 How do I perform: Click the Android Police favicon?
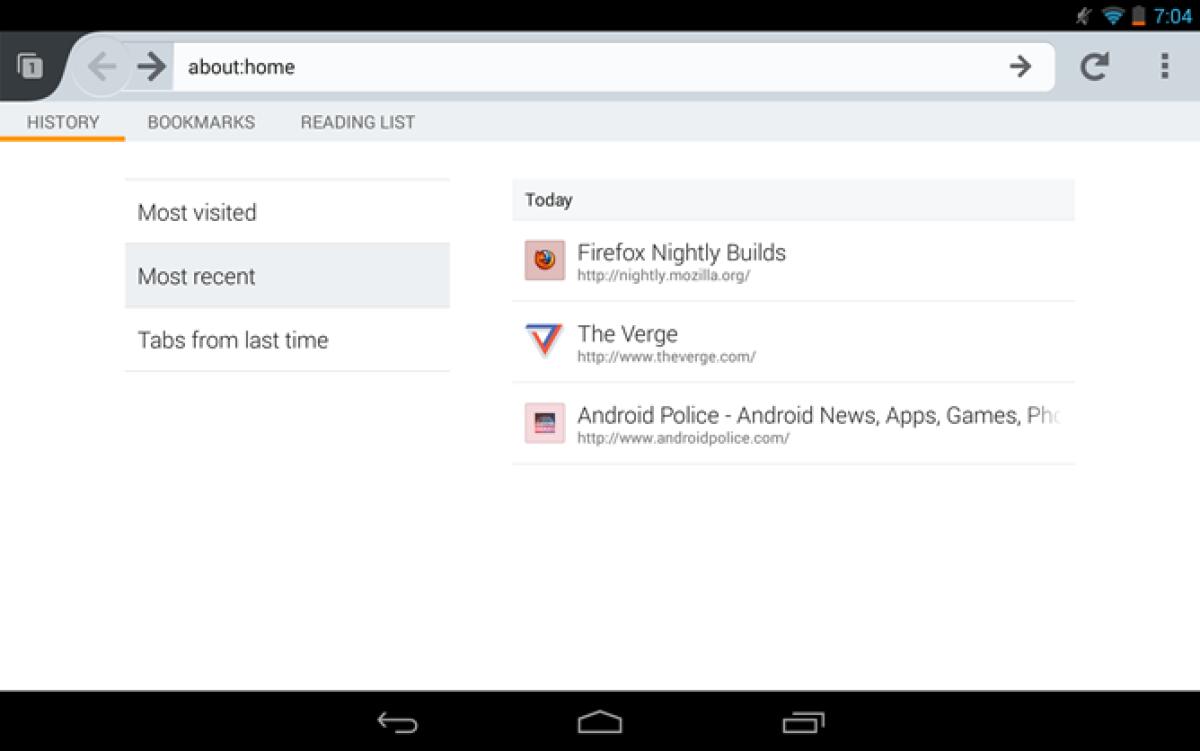[544, 424]
